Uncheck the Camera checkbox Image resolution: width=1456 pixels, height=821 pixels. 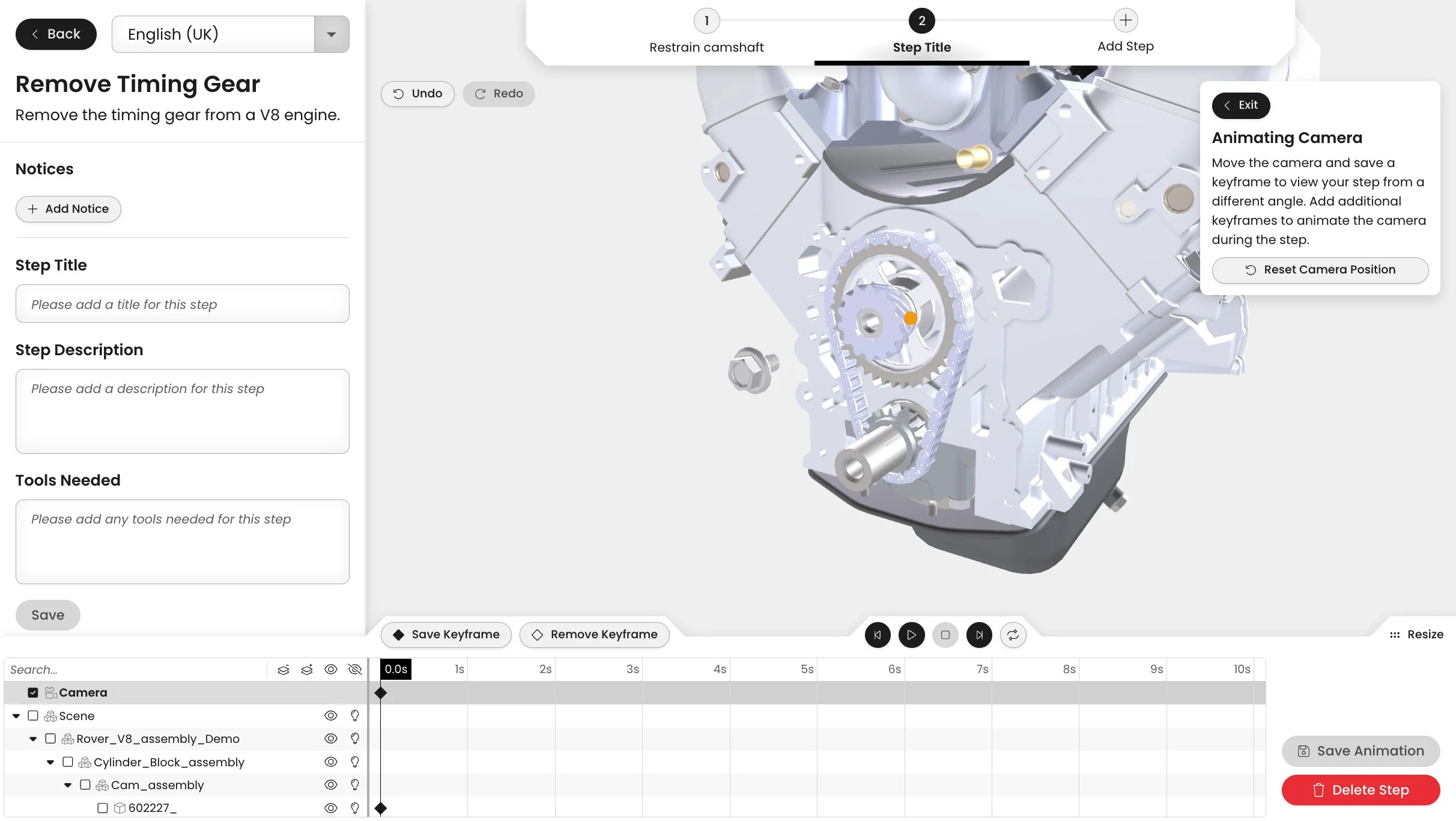tap(33, 693)
